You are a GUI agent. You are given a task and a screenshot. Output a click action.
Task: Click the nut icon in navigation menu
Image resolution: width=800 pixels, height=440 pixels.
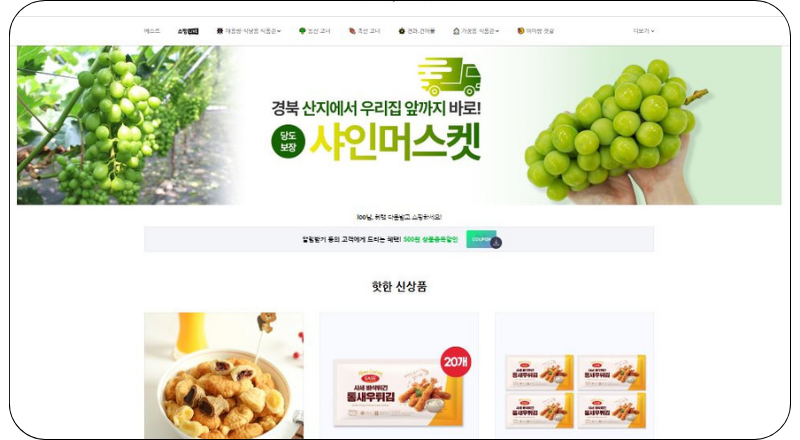coord(402,31)
